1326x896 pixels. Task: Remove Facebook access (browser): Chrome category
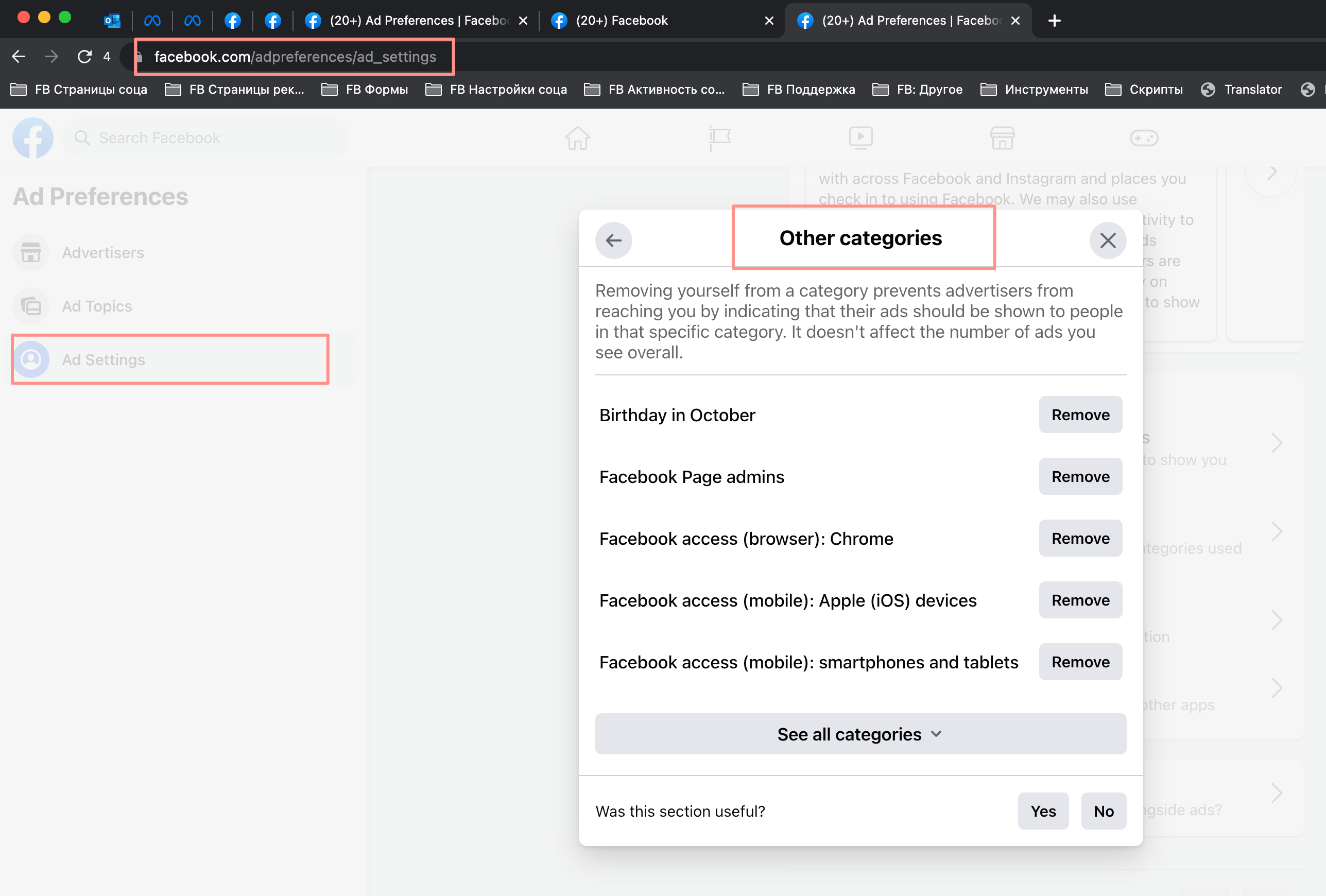point(1080,538)
